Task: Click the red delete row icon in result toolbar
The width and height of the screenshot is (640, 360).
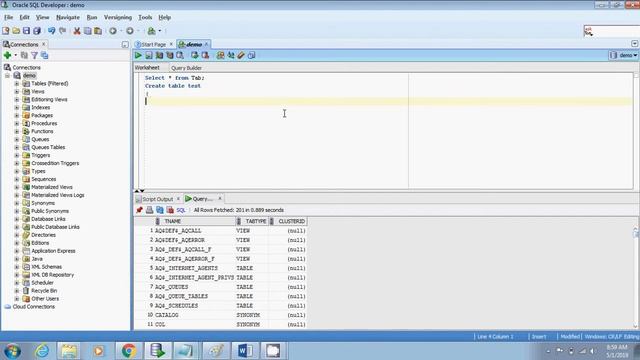Action: 170,210
